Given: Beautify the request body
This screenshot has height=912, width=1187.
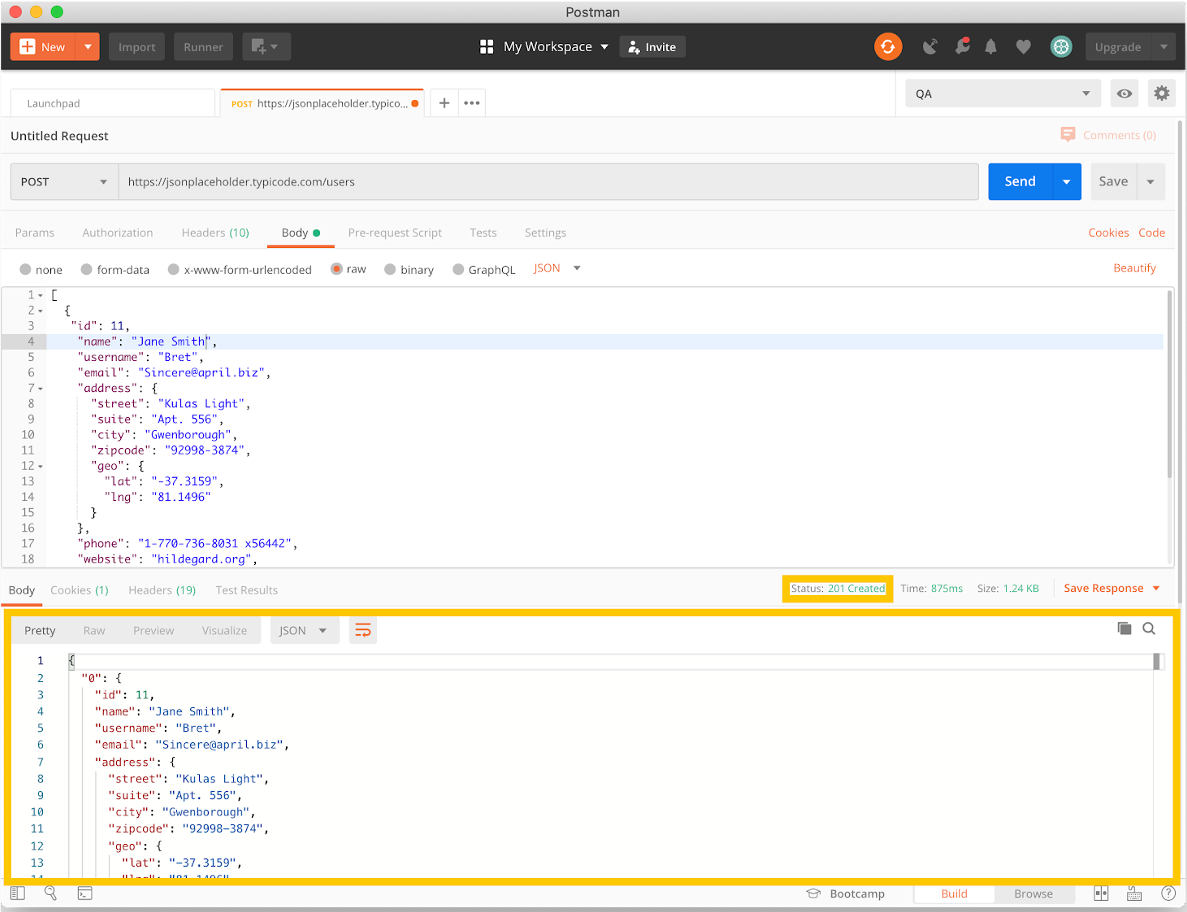Looking at the screenshot, I should click(x=1134, y=268).
